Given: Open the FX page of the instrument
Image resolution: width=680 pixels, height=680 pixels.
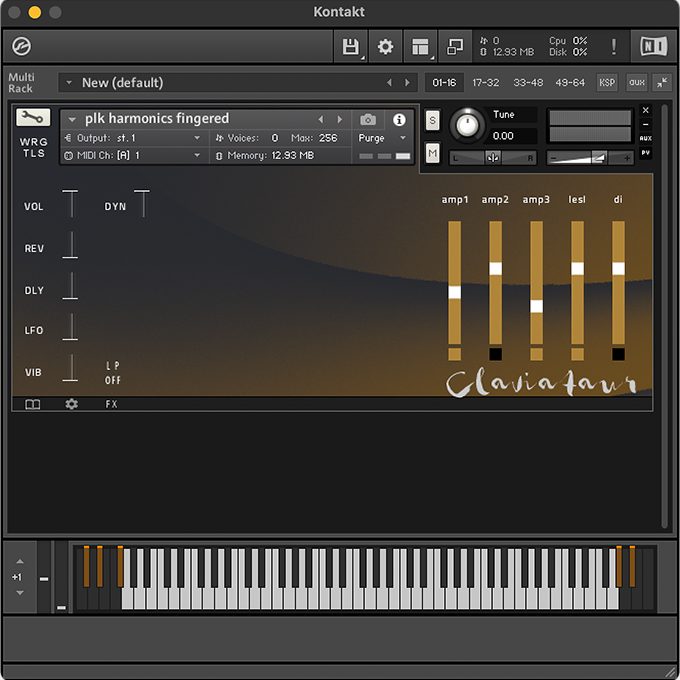Looking at the screenshot, I should (x=111, y=404).
